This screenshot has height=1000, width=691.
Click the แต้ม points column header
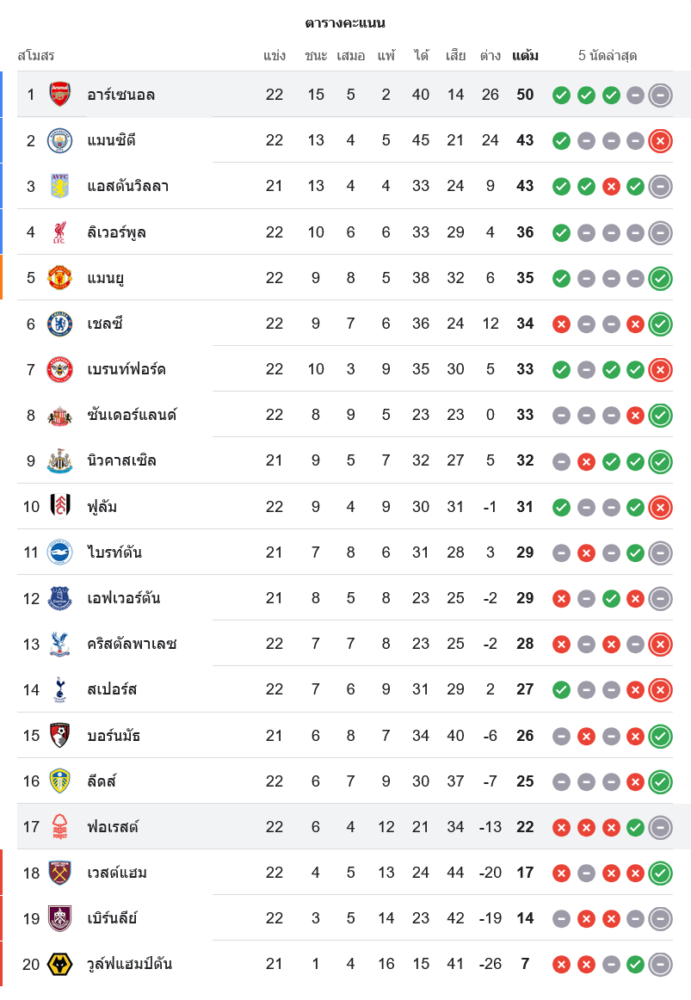525,56
